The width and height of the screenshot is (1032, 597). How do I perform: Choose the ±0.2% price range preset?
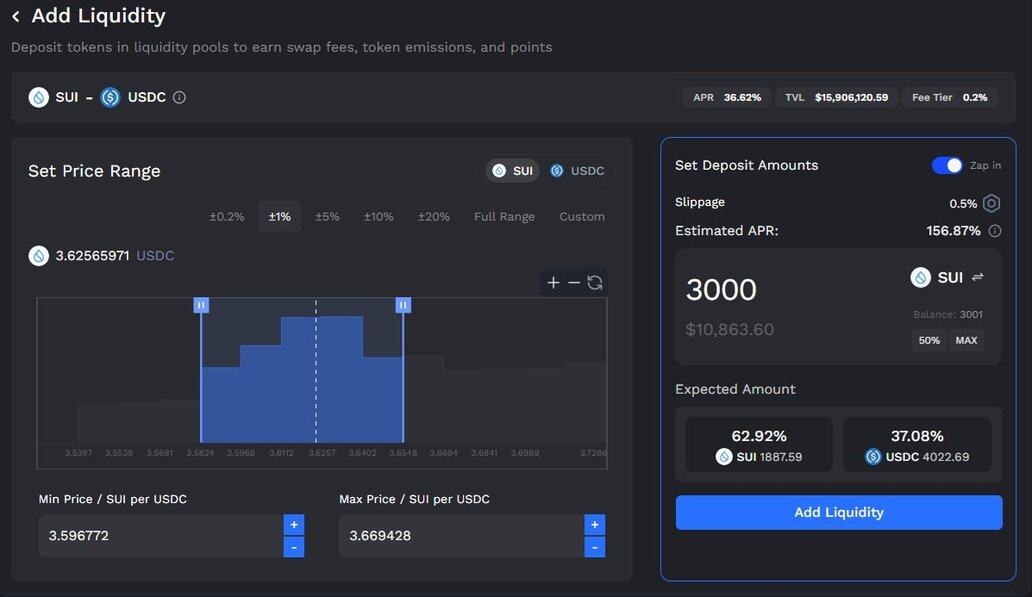(x=227, y=217)
